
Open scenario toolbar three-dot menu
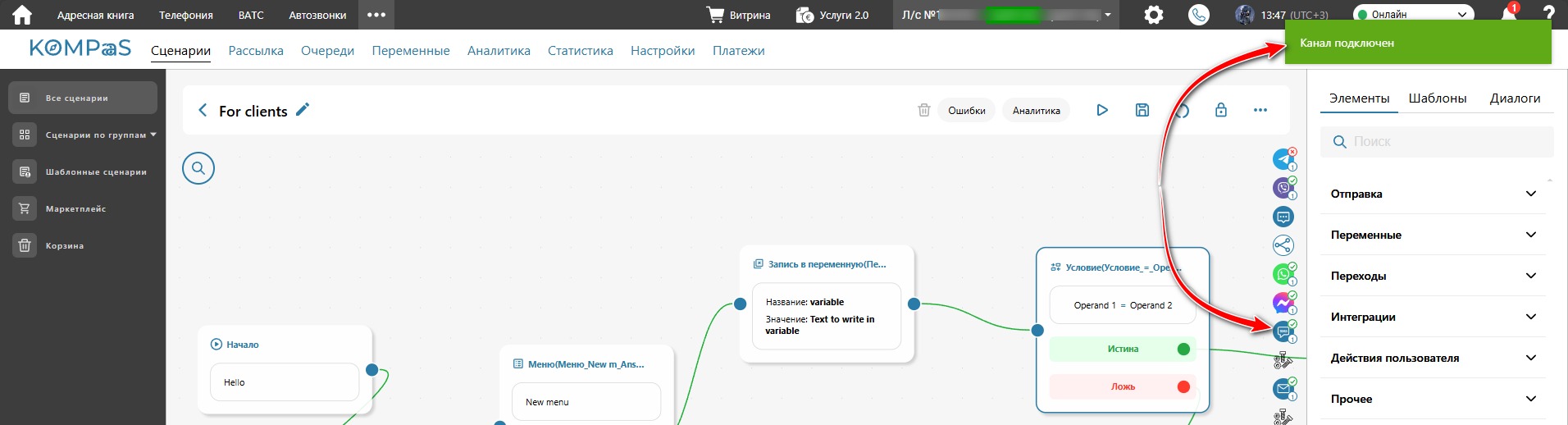[1260, 110]
